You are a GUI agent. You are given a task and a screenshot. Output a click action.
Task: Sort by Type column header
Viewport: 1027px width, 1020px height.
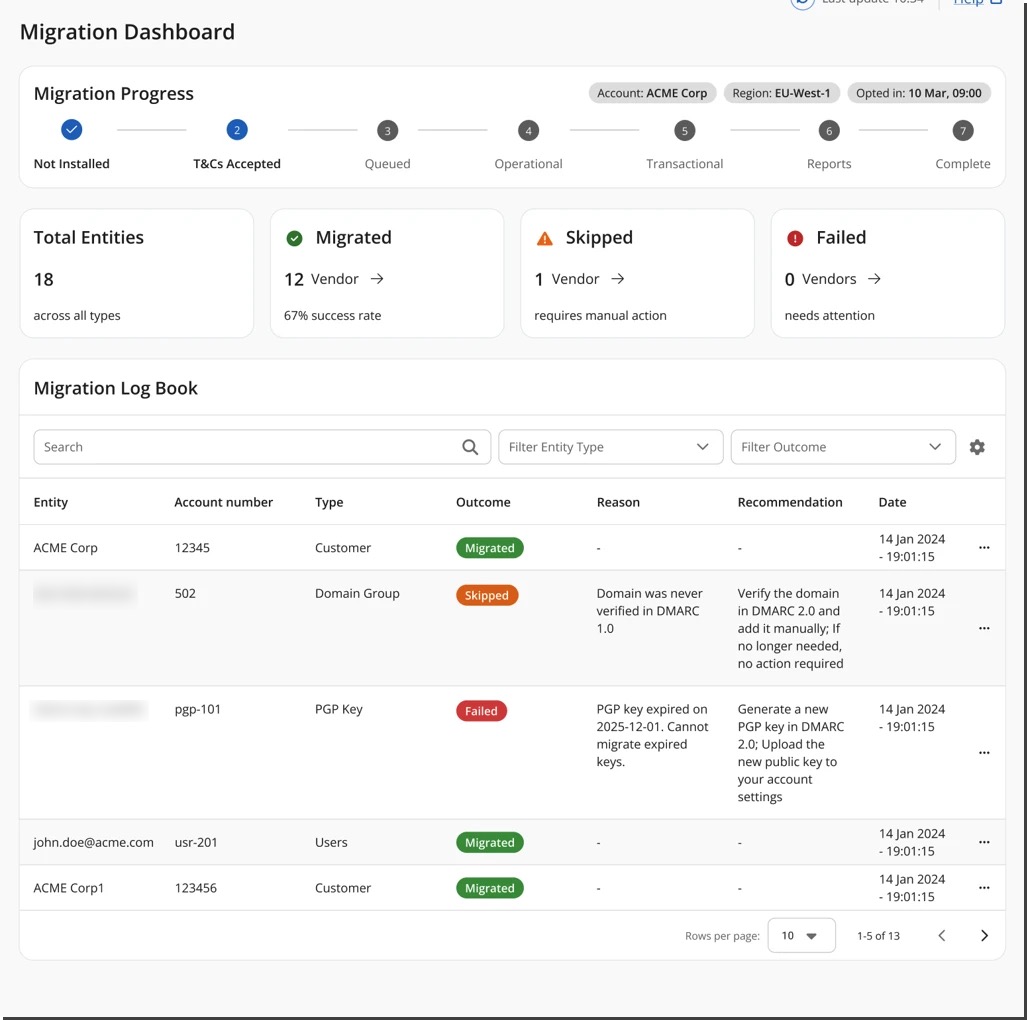[329, 502]
